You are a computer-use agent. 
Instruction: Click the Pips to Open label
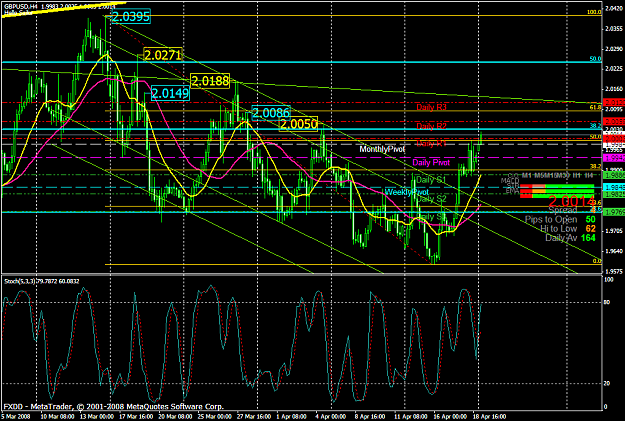[551, 219]
